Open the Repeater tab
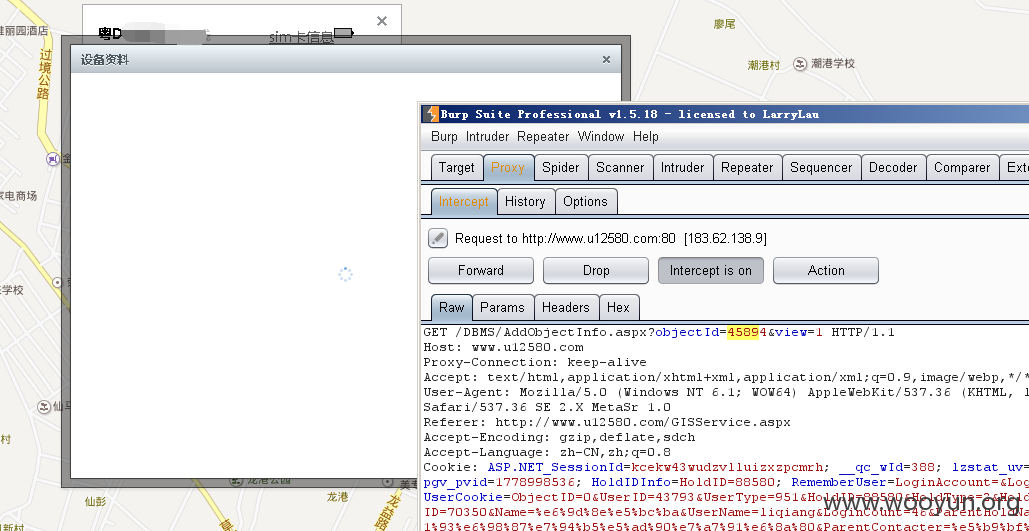 (x=747, y=167)
